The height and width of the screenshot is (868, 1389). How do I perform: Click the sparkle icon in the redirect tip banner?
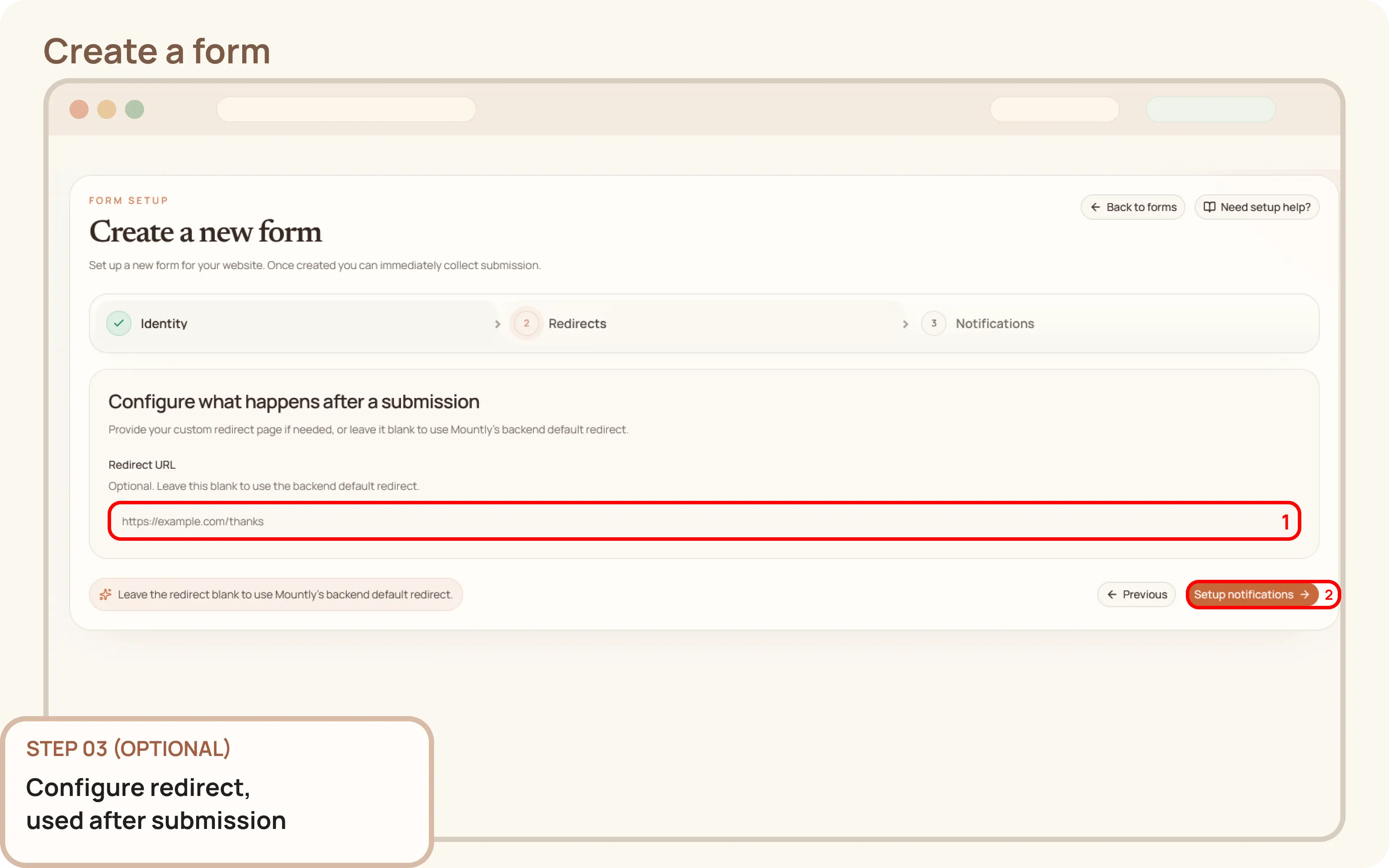105,594
